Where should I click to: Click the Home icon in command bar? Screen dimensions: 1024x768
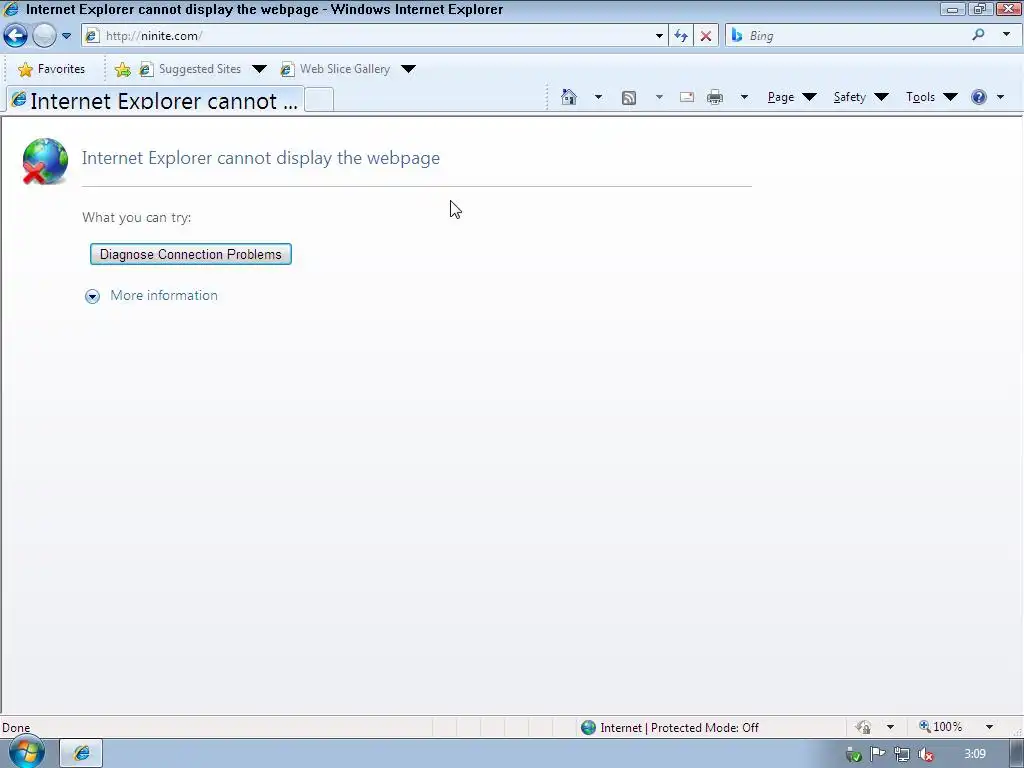click(x=569, y=97)
